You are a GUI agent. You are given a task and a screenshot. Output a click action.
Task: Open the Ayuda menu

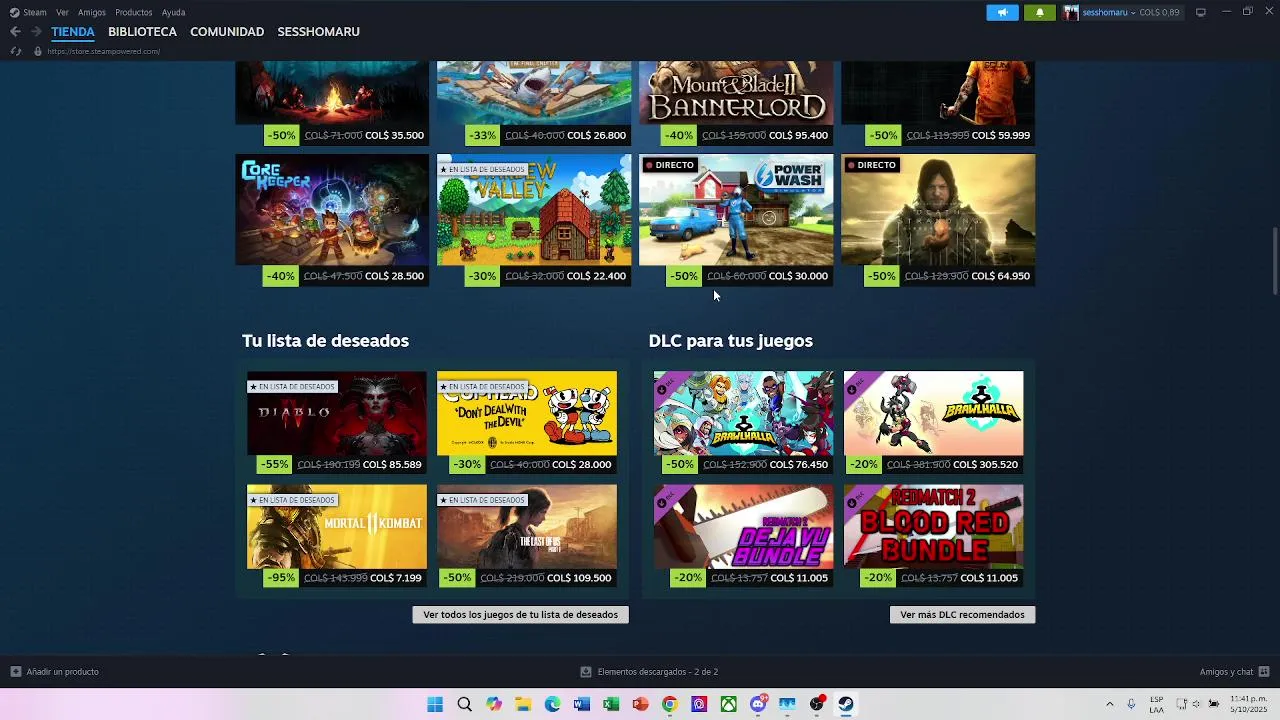[173, 12]
